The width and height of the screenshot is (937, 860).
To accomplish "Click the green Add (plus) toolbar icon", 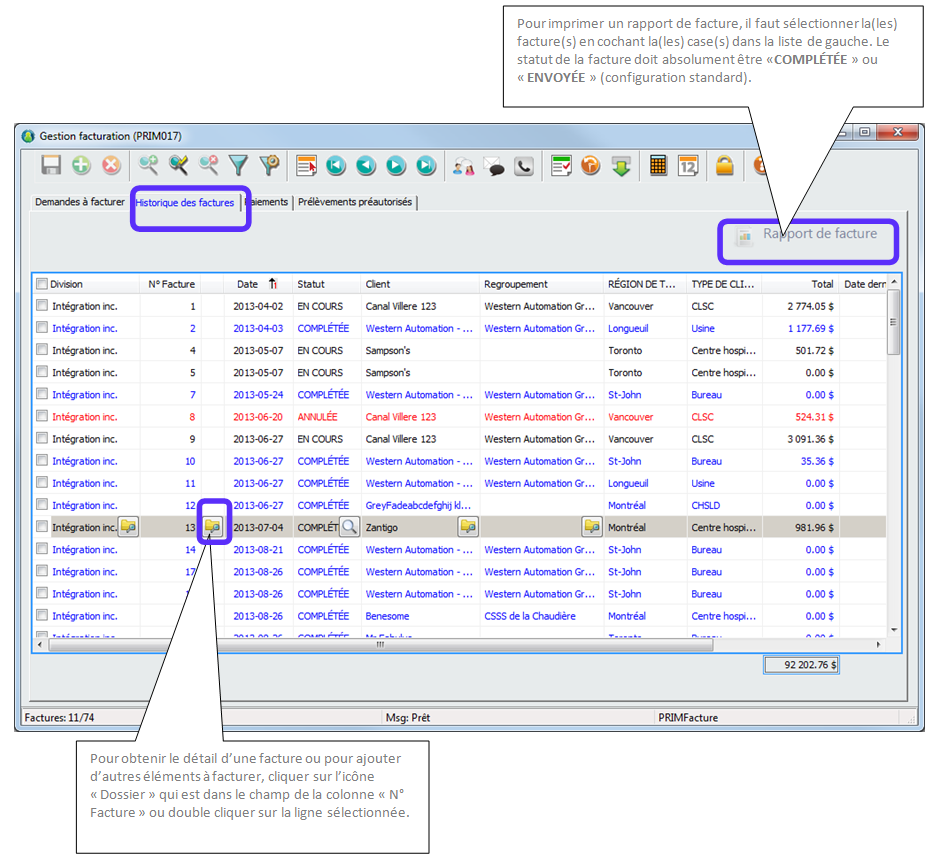I will [x=81, y=166].
